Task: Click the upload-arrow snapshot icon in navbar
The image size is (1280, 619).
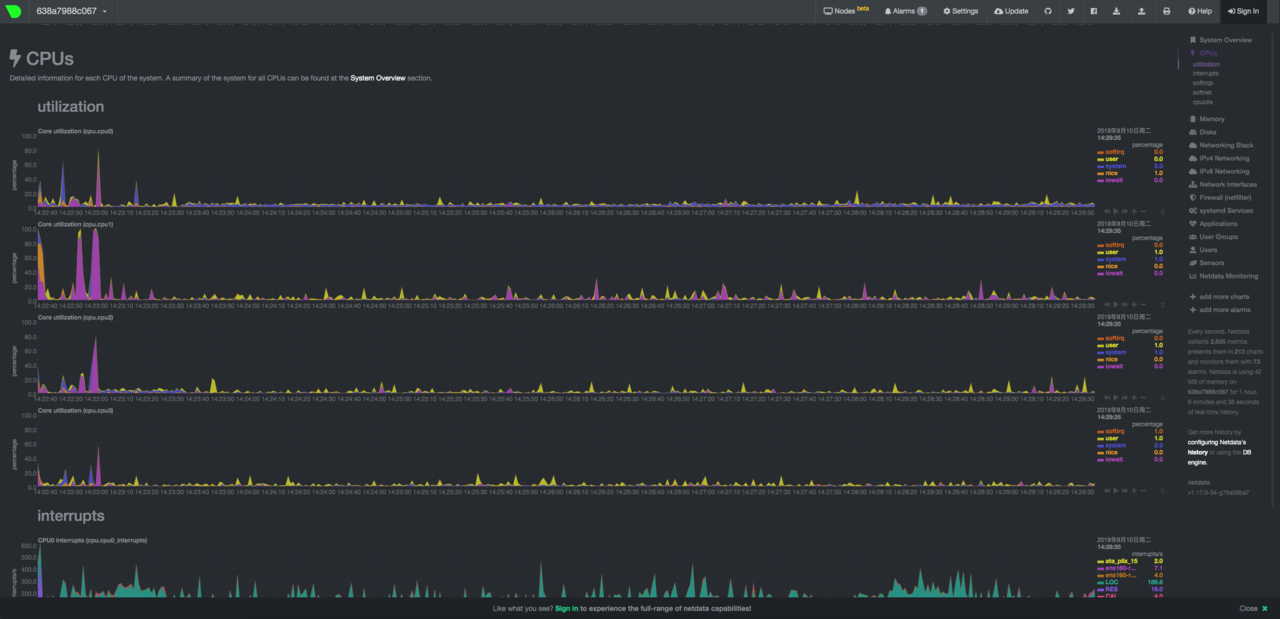Action: click(1142, 11)
